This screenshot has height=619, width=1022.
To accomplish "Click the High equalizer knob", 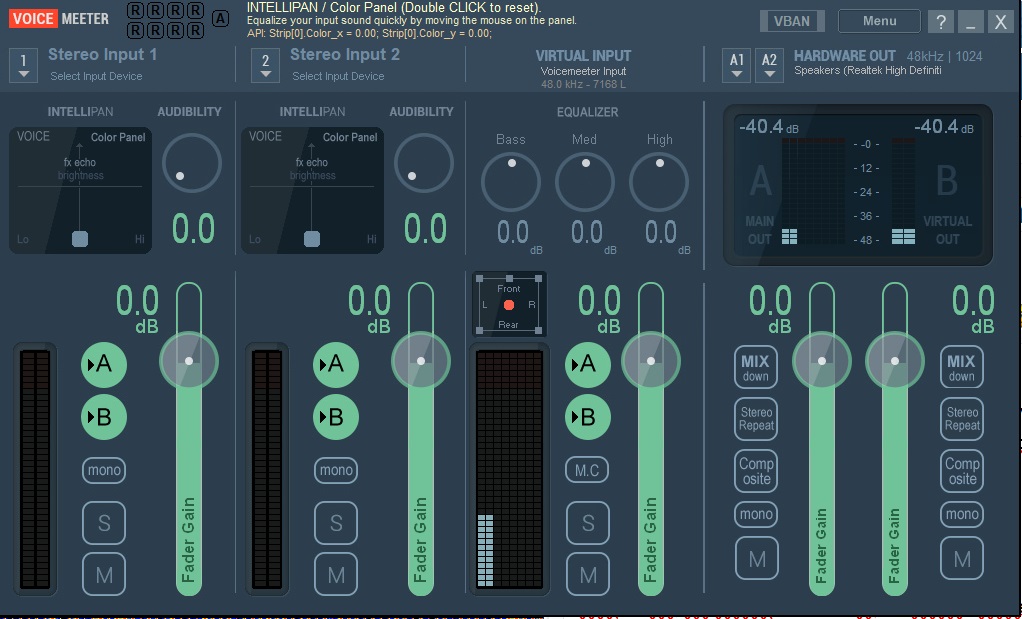I will pos(659,182).
